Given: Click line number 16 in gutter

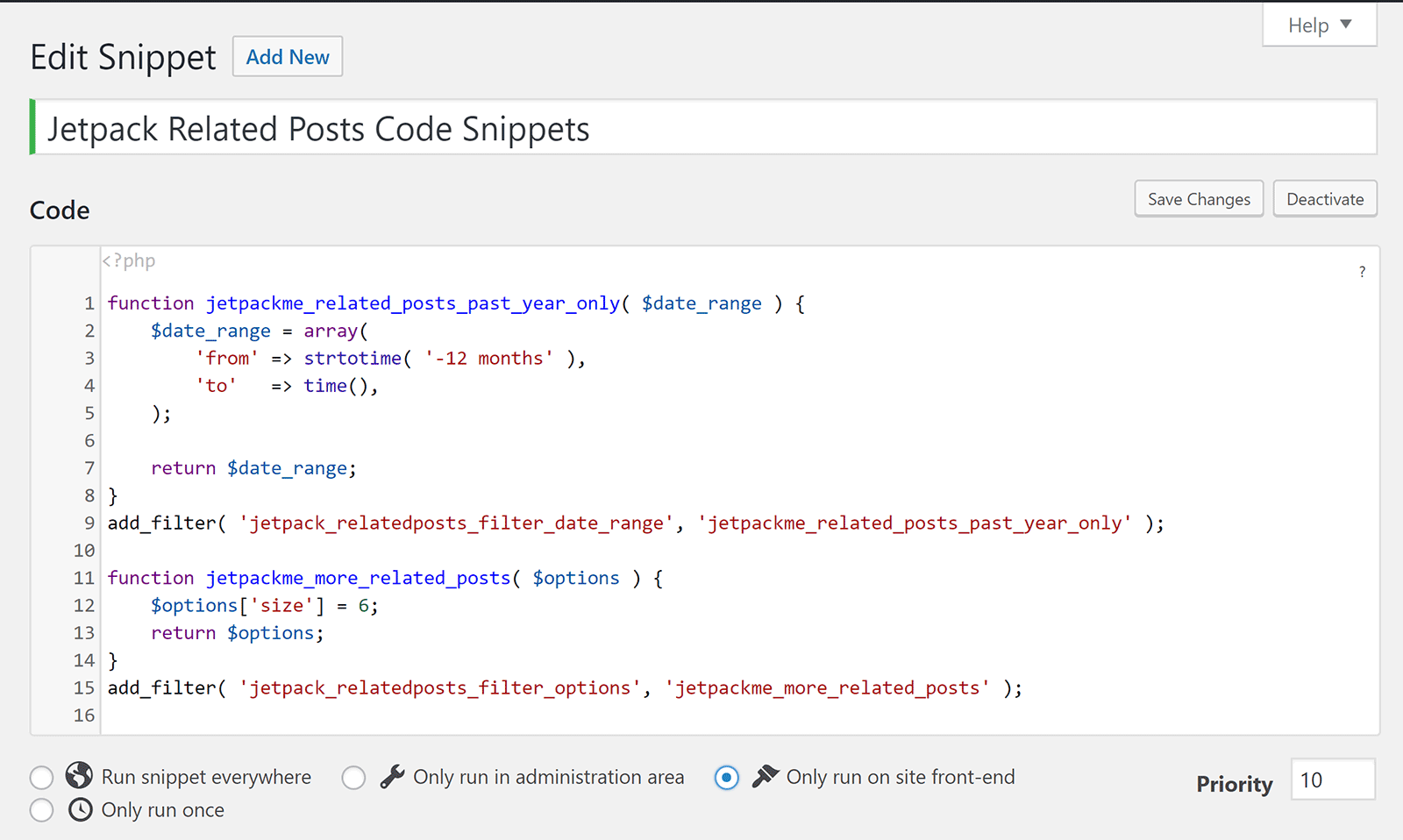Looking at the screenshot, I should [x=84, y=715].
